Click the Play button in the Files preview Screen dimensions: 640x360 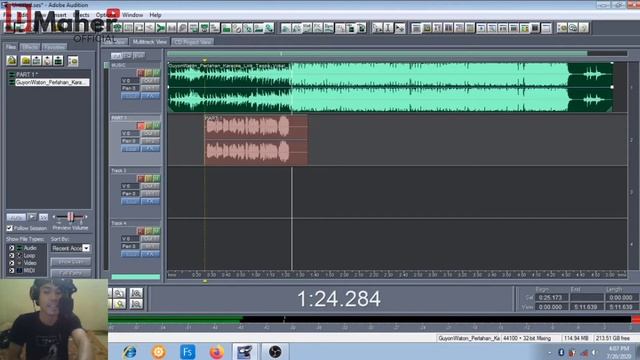(32, 217)
